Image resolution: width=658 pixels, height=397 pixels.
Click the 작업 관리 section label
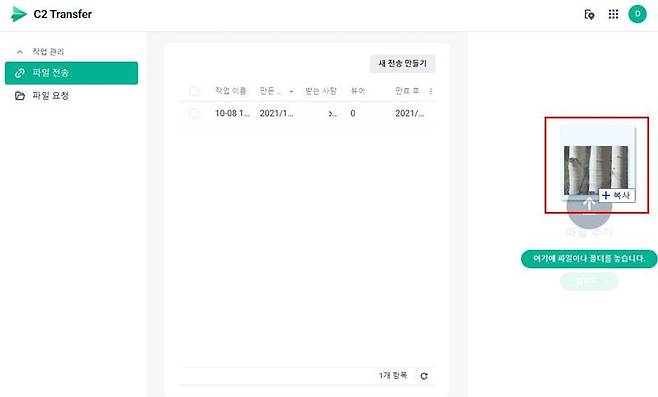pos(48,52)
